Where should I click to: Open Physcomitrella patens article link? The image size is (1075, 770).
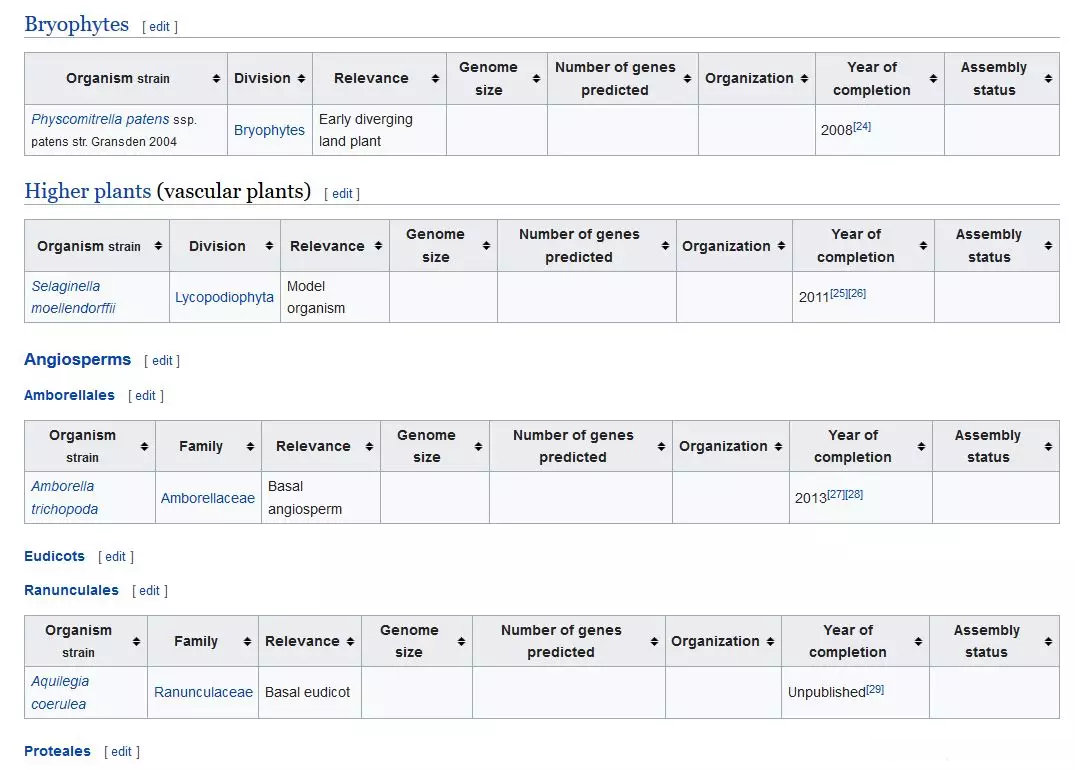[86, 120]
